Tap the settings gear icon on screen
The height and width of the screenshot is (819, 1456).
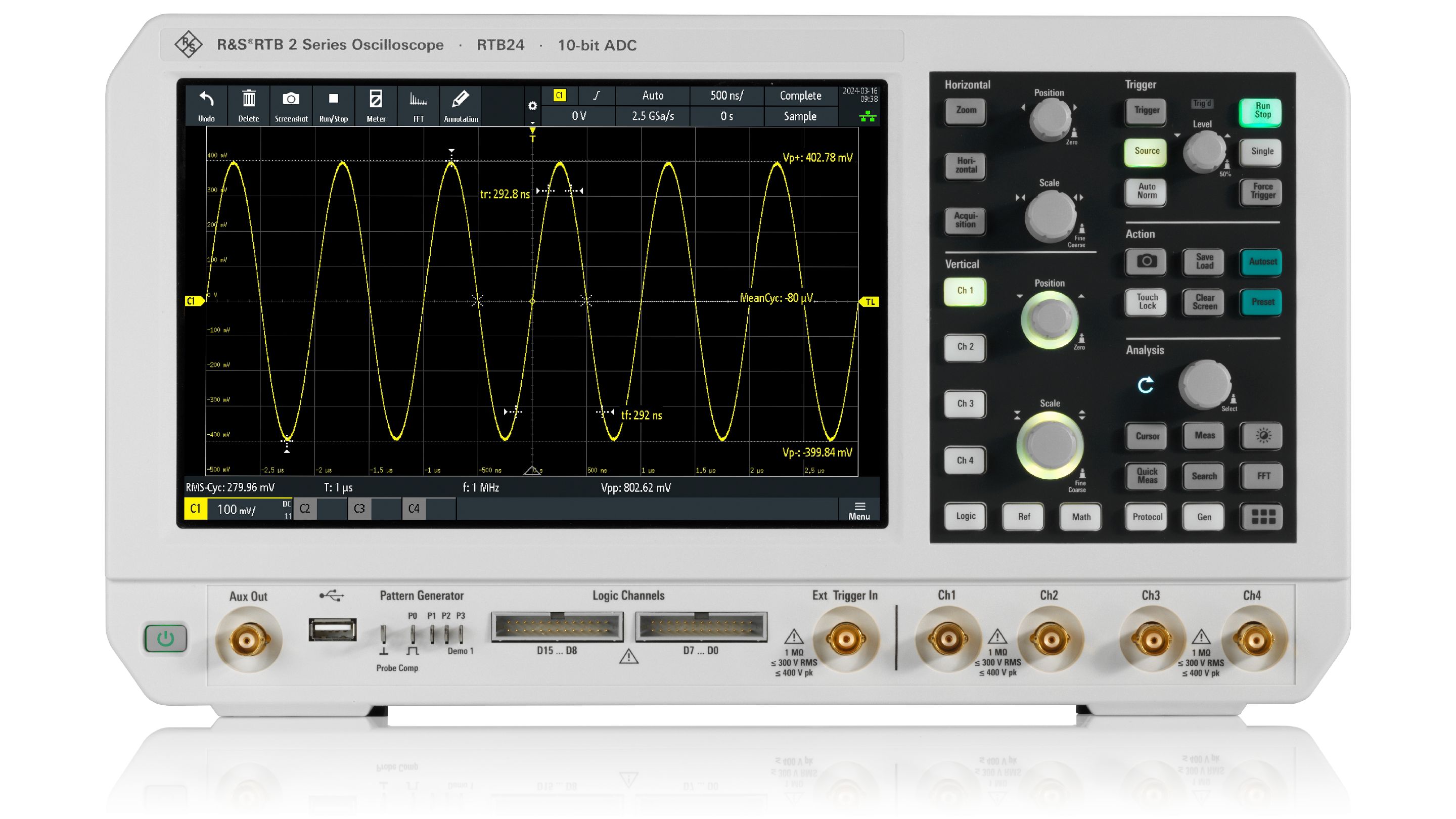click(532, 105)
